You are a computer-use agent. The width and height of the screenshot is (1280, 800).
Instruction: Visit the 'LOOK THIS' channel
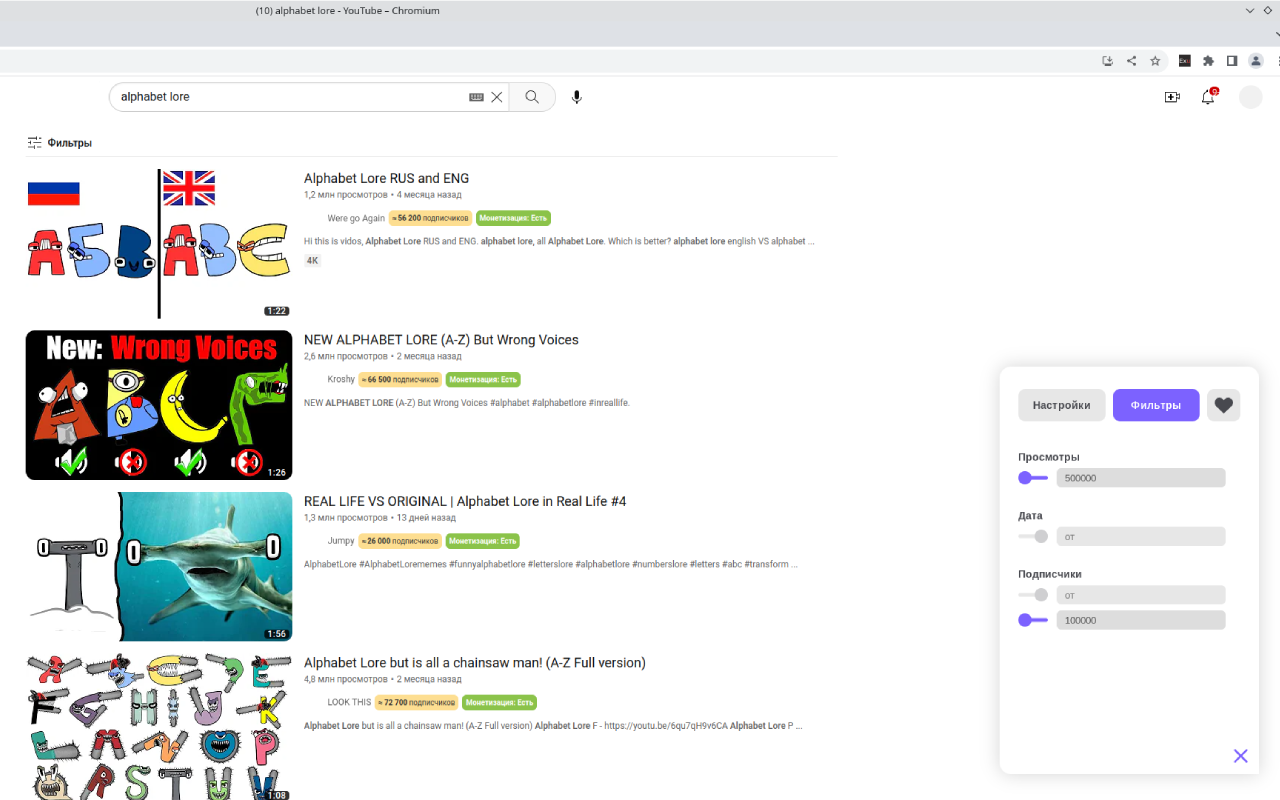tap(349, 702)
